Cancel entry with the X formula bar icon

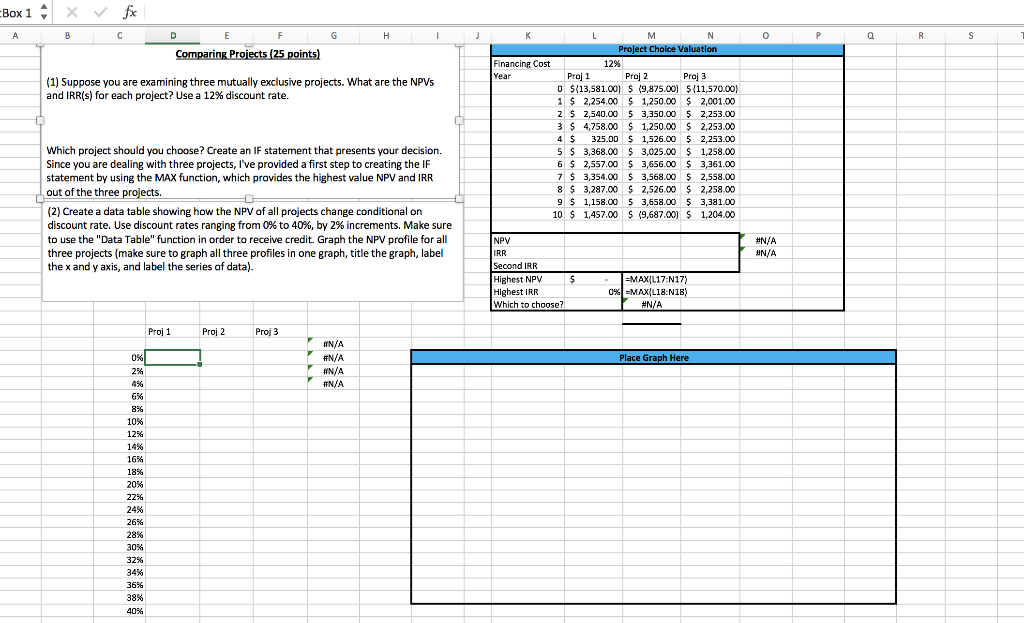tap(72, 12)
